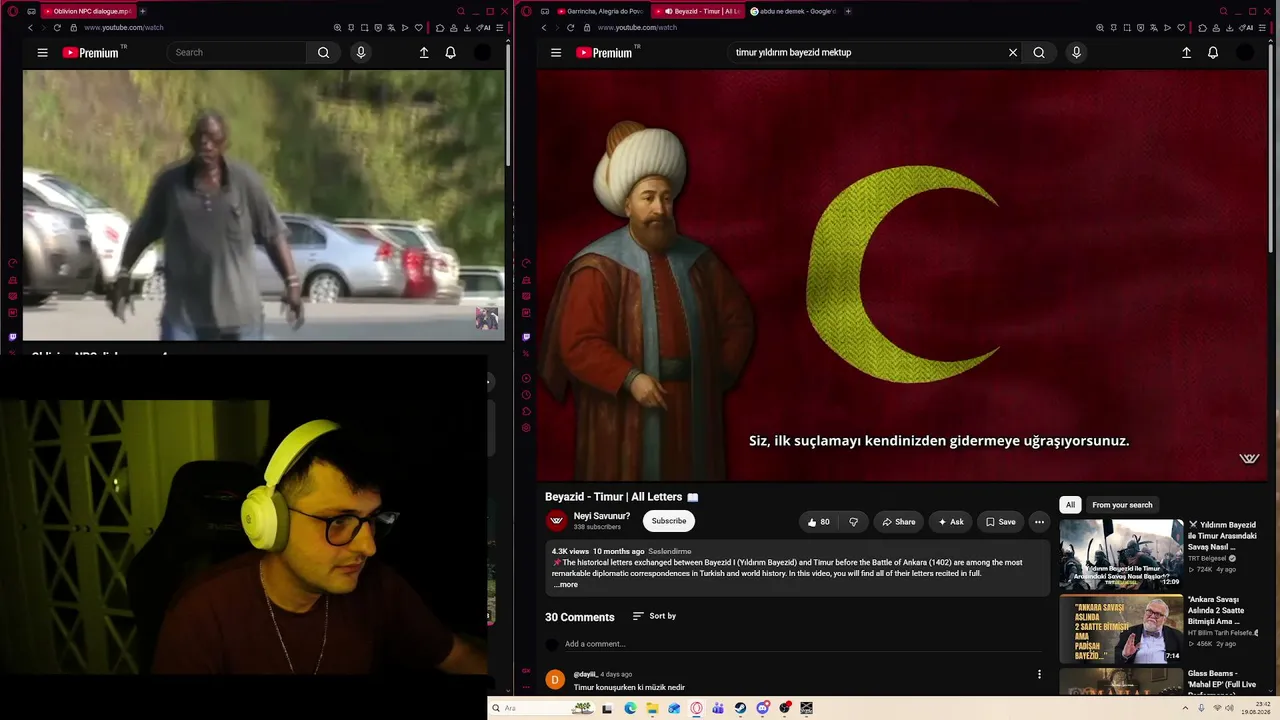The image size is (1280, 720).
Task: Open the YouTube Premium logo in left window
Action: pyautogui.click(x=90, y=53)
